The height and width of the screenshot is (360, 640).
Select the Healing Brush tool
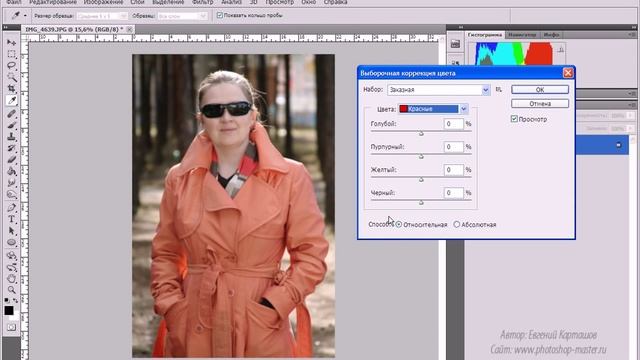[x=11, y=113]
